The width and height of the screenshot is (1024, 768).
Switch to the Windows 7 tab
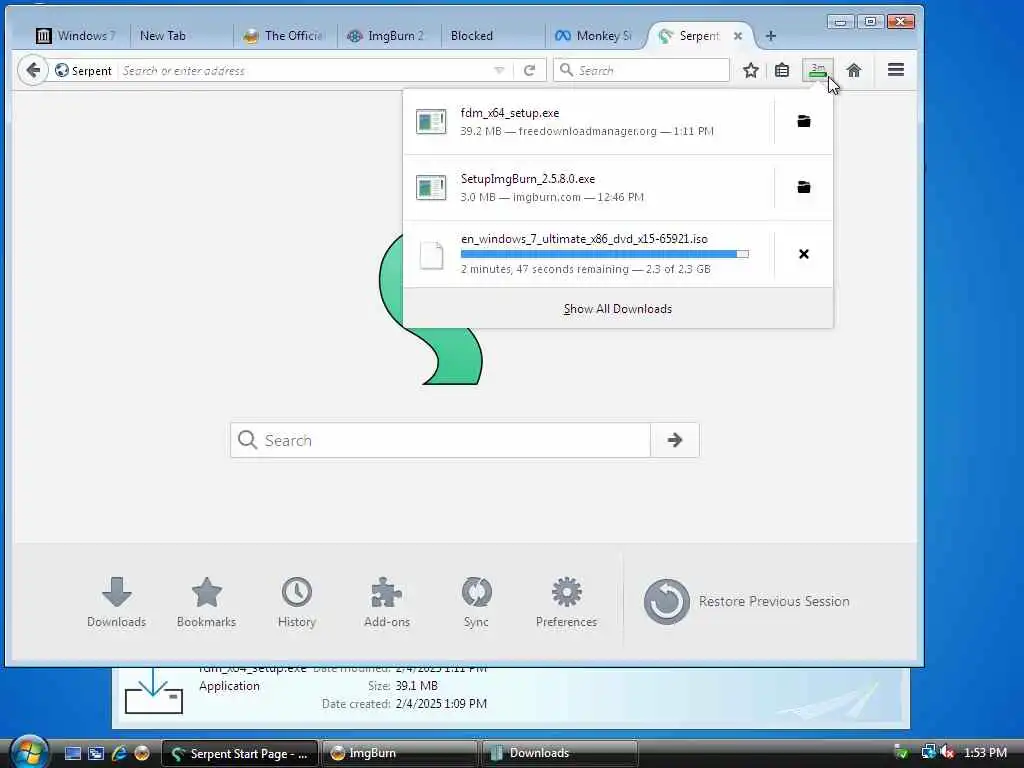pos(75,36)
